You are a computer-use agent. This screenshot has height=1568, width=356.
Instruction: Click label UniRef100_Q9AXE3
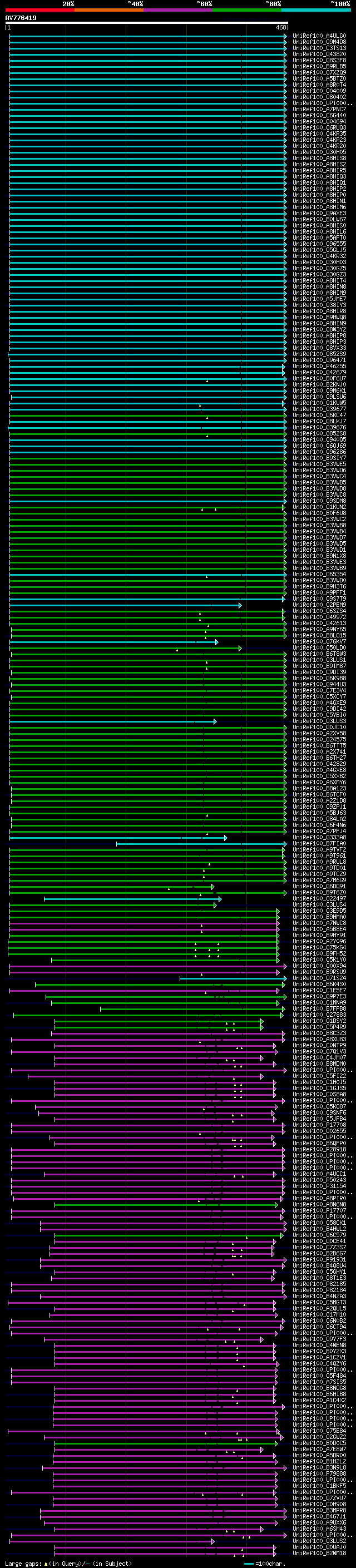(319, 214)
